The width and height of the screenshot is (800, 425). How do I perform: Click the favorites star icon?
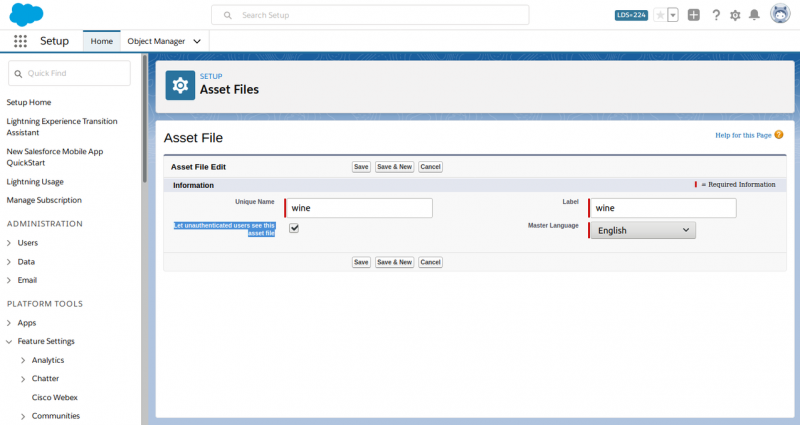click(660, 15)
